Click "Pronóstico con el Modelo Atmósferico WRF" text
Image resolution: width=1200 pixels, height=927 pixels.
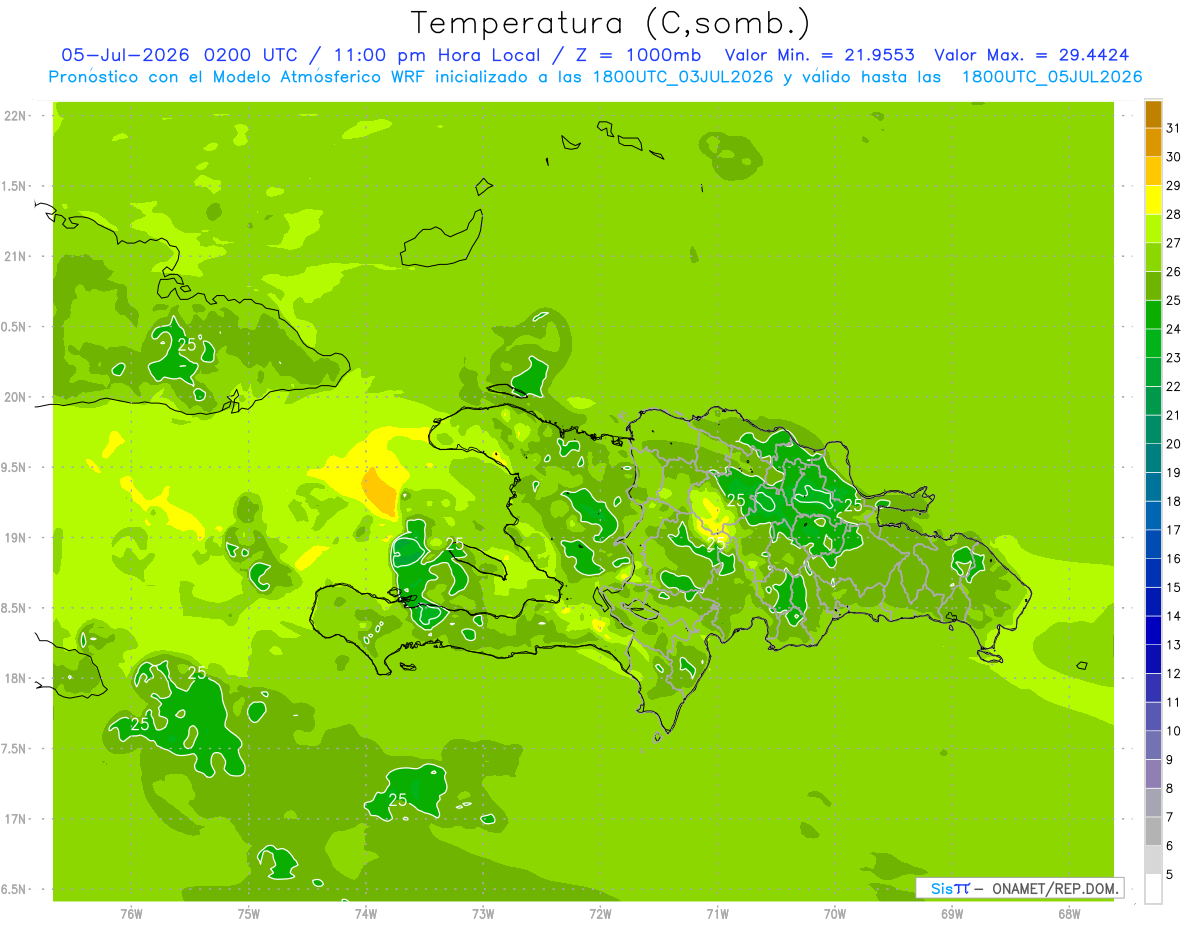(239, 77)
